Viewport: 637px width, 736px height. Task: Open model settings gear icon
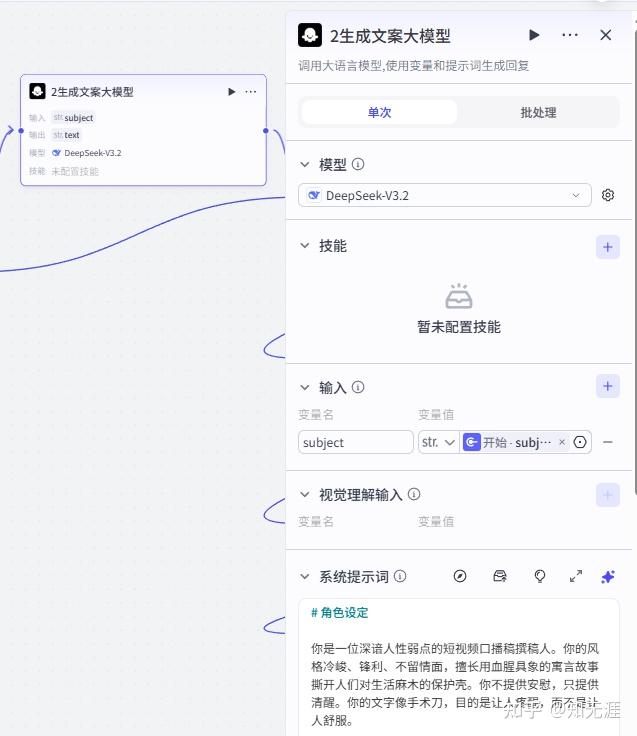[x=607, y=195]
